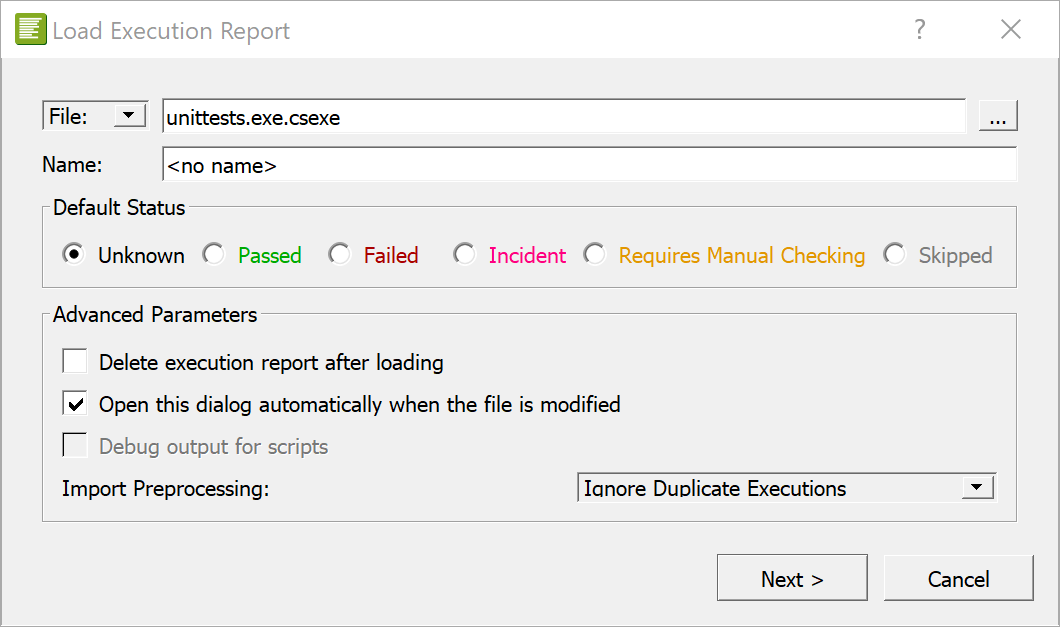The height and width of the screenshot is (627, 1060).
Task: Toggle debug output for scripts
Action: point(75,445)
